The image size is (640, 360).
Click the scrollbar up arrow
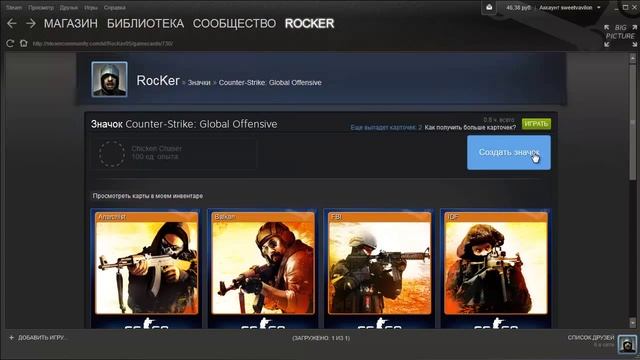point(632,58)
